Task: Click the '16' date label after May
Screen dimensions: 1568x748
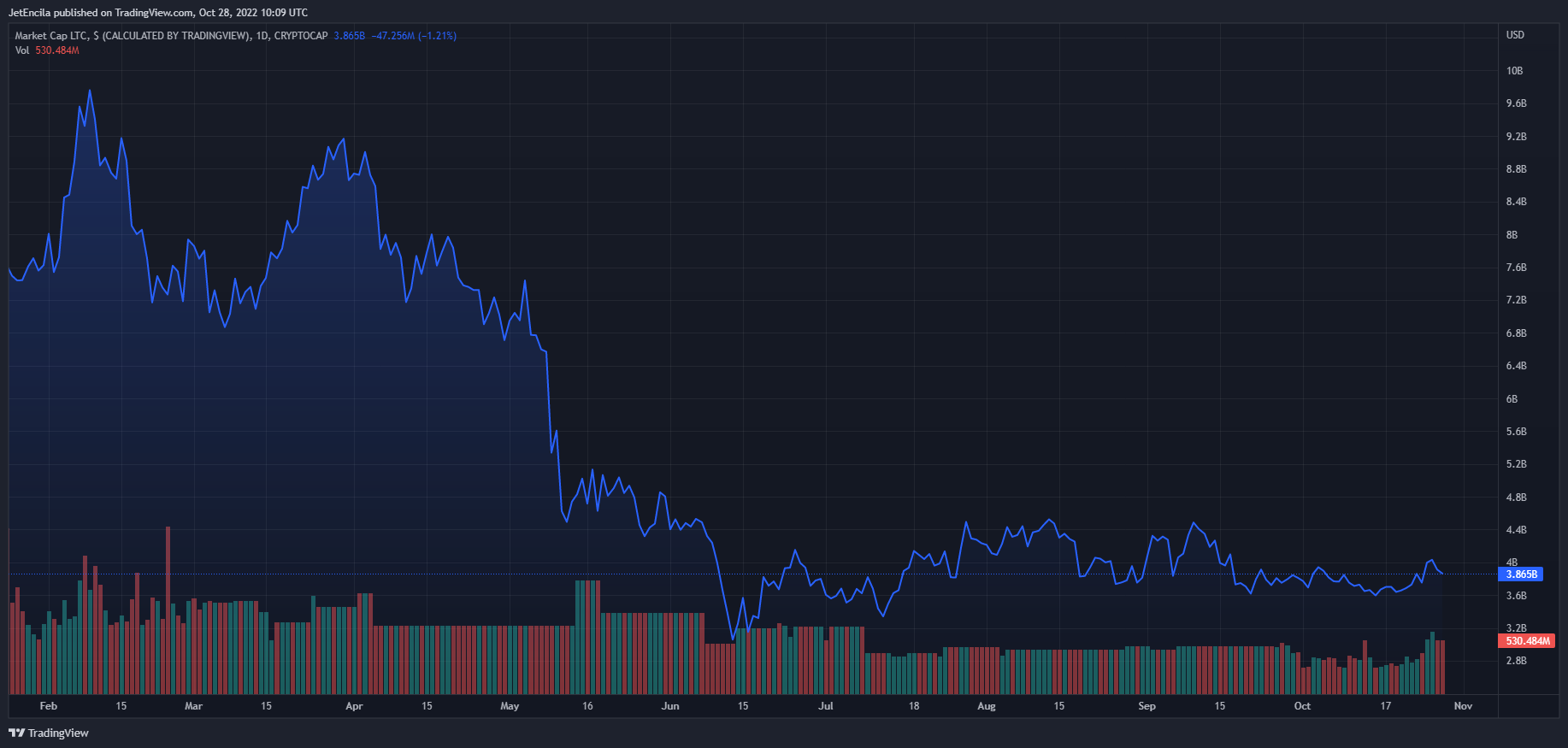Action: pos(587,706)
